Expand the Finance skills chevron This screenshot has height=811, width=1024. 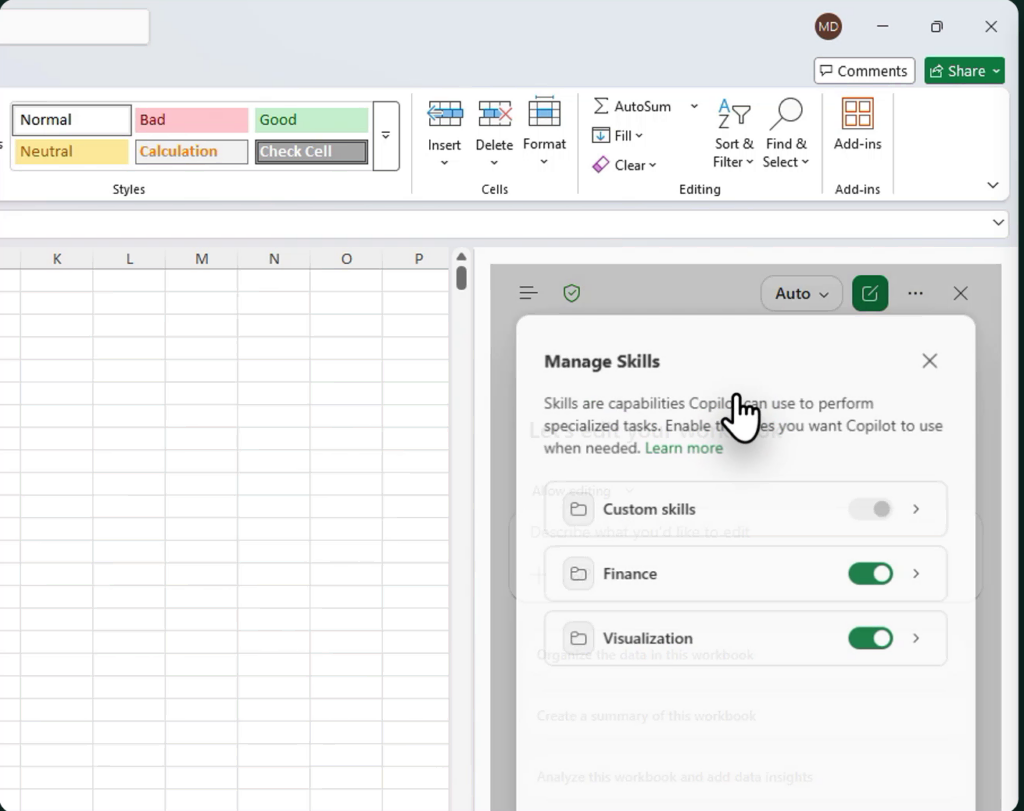916,573
